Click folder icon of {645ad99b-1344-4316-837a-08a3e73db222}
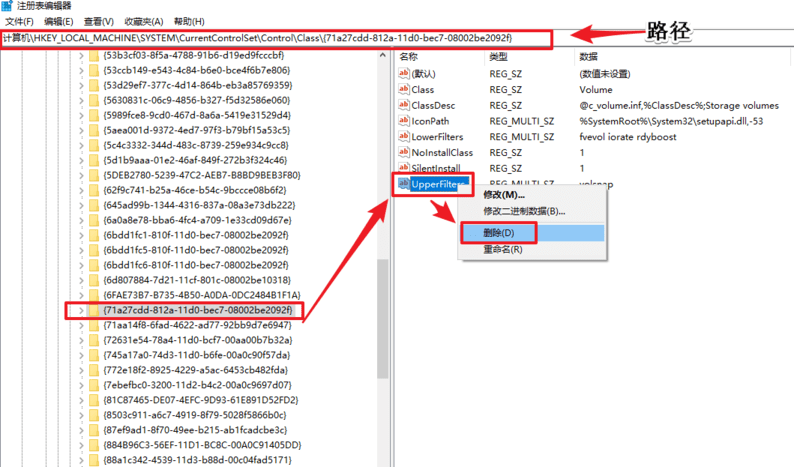Image resolution: width=794 pixels, height=467 pixels. [x=94, y=205]
